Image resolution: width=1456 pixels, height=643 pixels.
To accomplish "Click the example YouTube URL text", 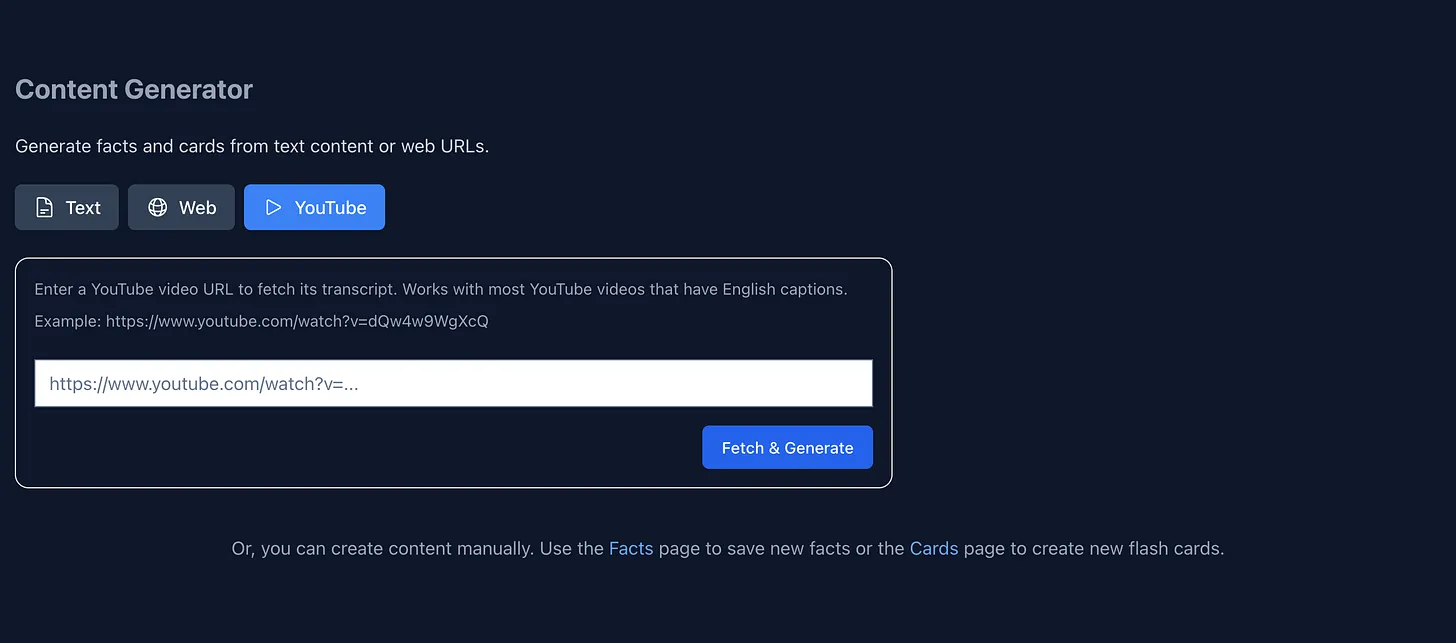I will click(297, 321).
